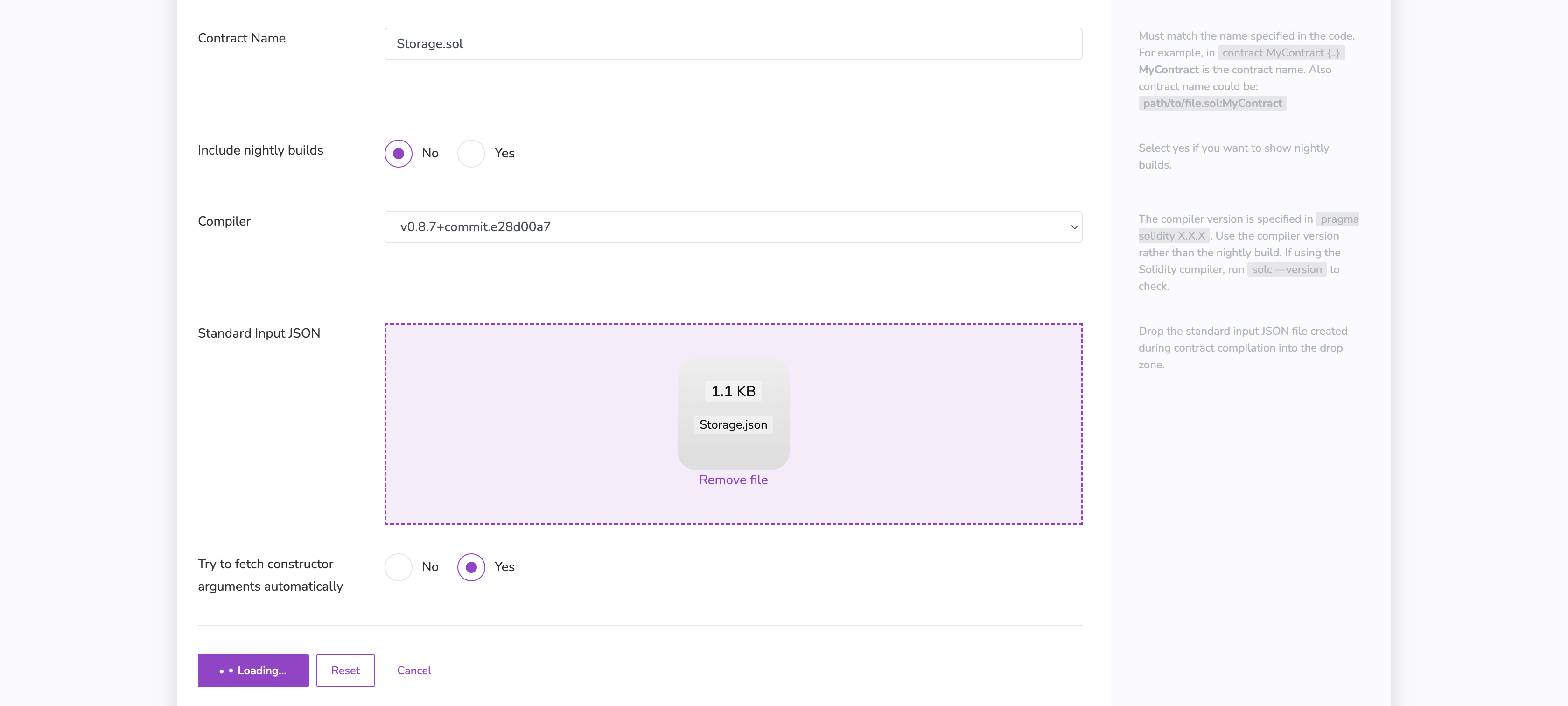Screen dimensions: 1568x706
Task: Click the 'Include nightly builds' label
Action: click(260, 150)
